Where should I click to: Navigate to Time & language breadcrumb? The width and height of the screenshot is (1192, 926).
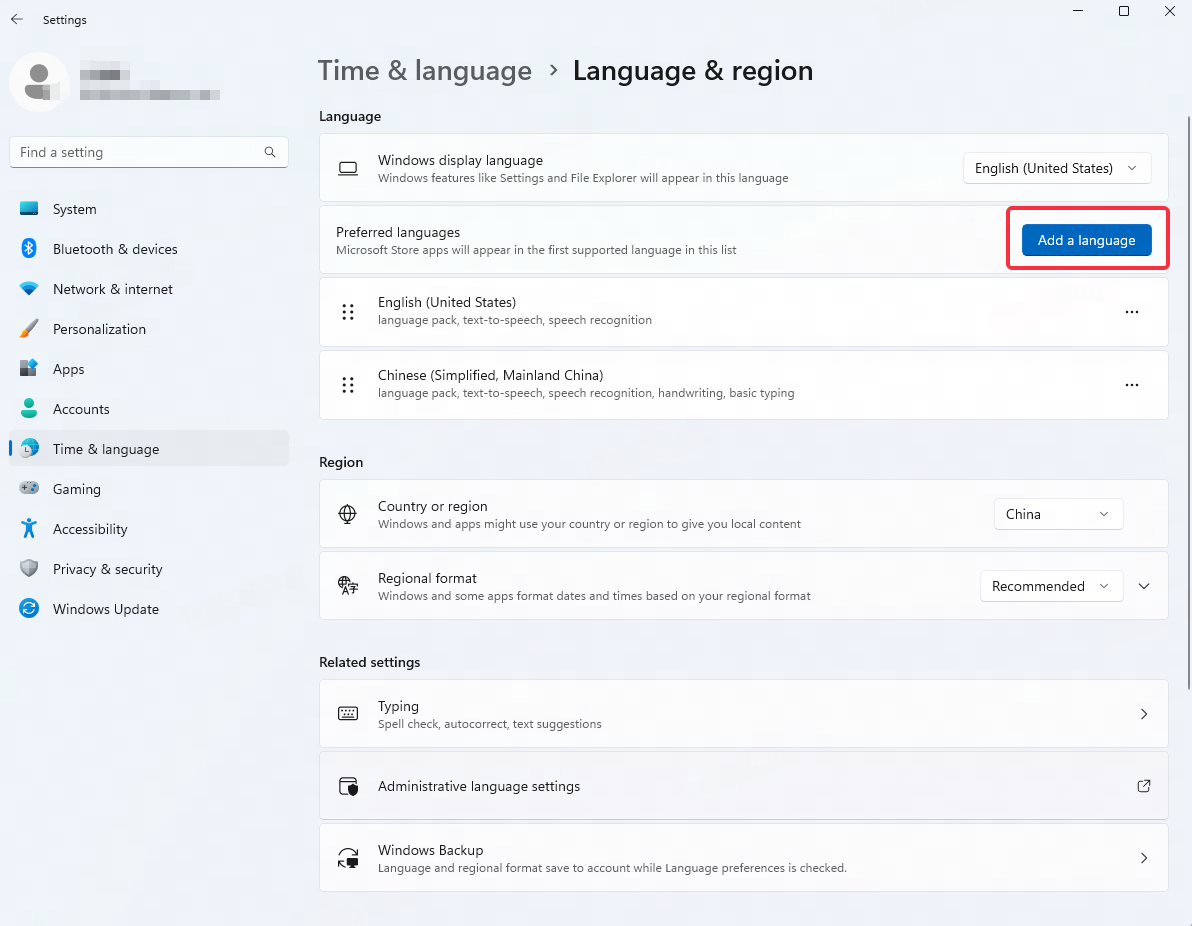(425, 71)
